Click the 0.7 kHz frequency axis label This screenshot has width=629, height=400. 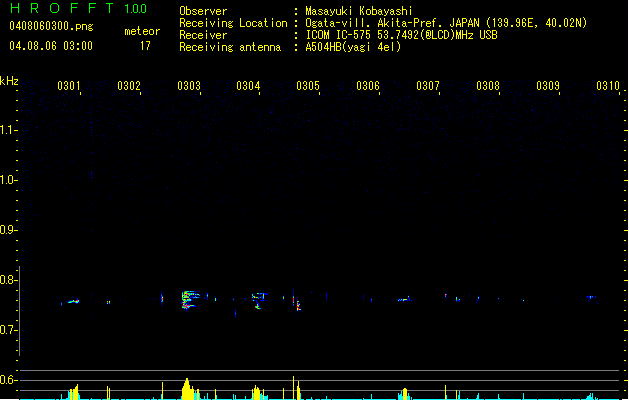click(9, 330)
